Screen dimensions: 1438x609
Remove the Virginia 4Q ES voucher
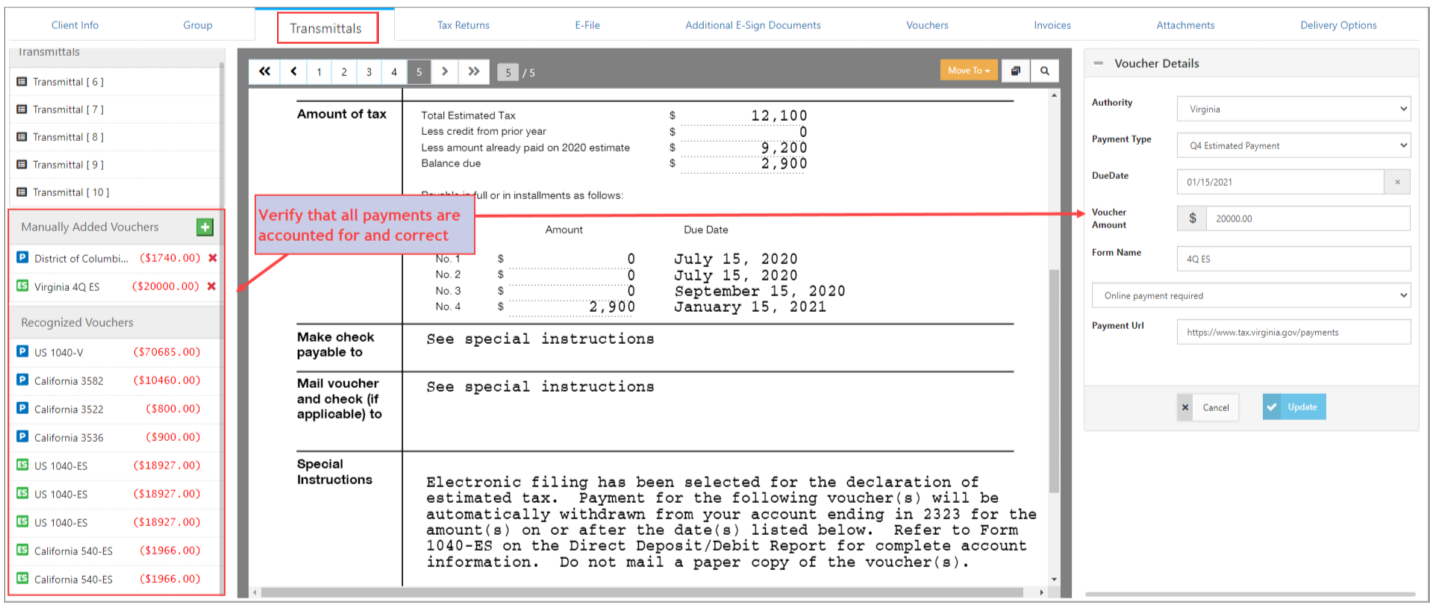[212, 286]
